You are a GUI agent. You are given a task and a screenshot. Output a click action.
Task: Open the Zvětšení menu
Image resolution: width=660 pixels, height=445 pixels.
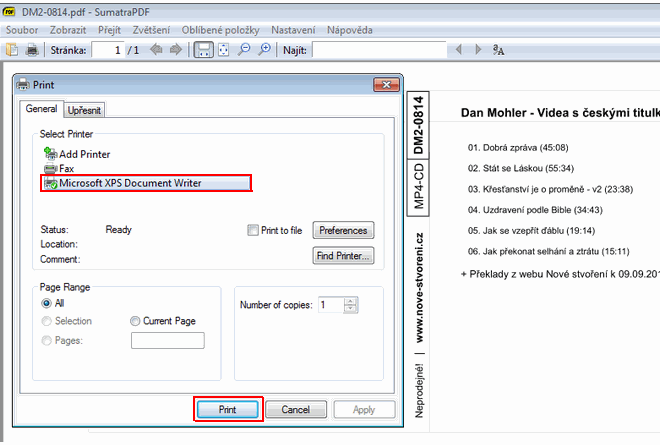pyautogui.click(x=151, y=30)
